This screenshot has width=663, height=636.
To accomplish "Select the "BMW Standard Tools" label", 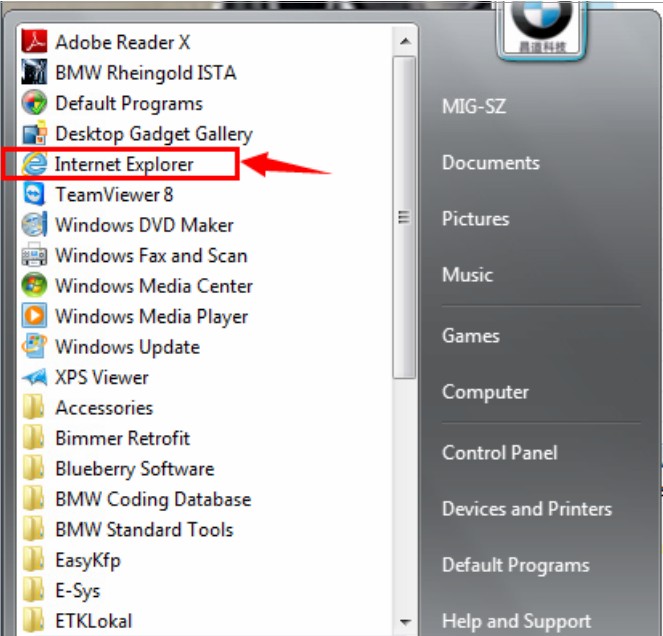I will point(144,529).
